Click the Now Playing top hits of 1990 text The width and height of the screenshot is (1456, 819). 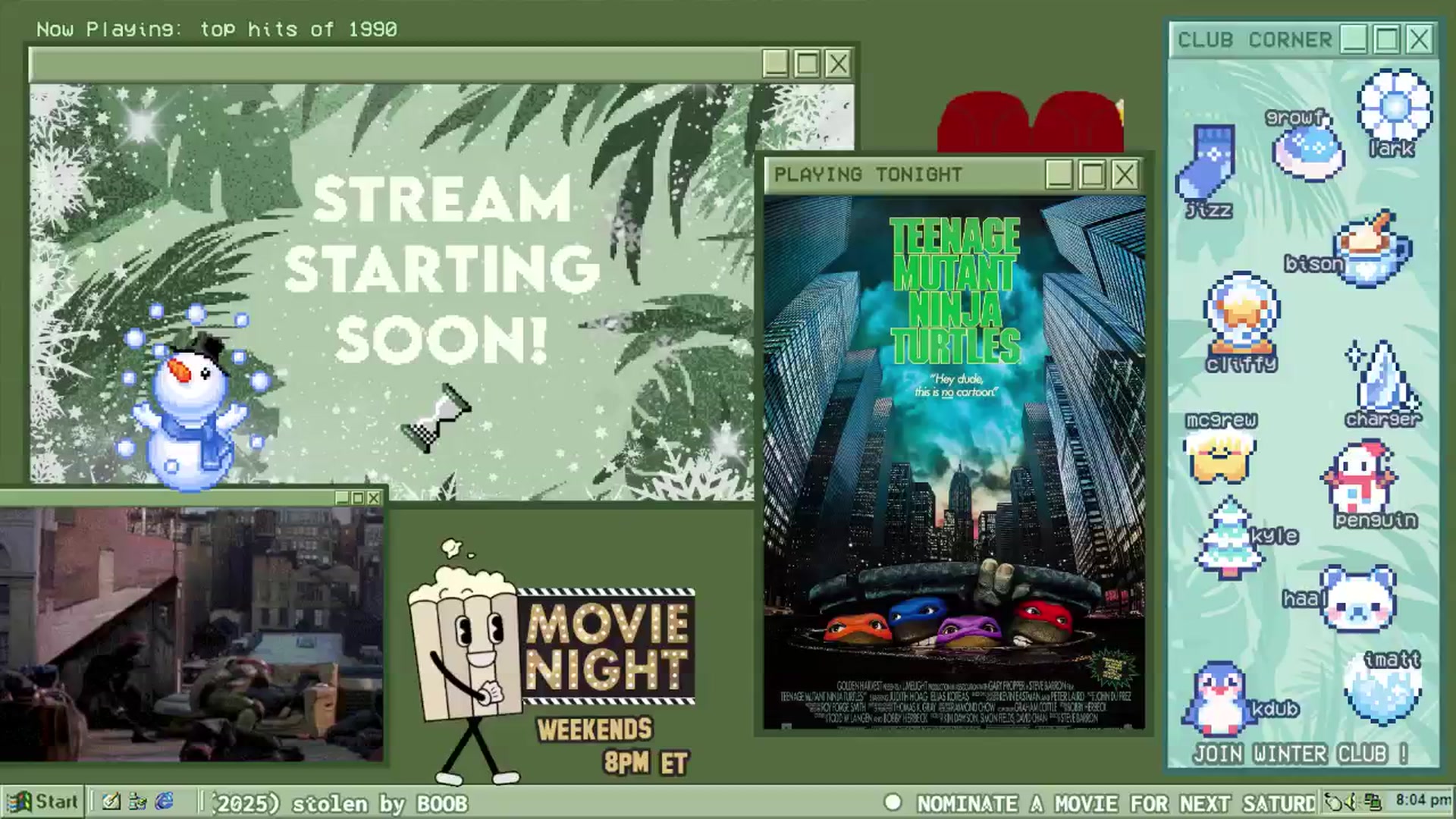coord(217,30)
